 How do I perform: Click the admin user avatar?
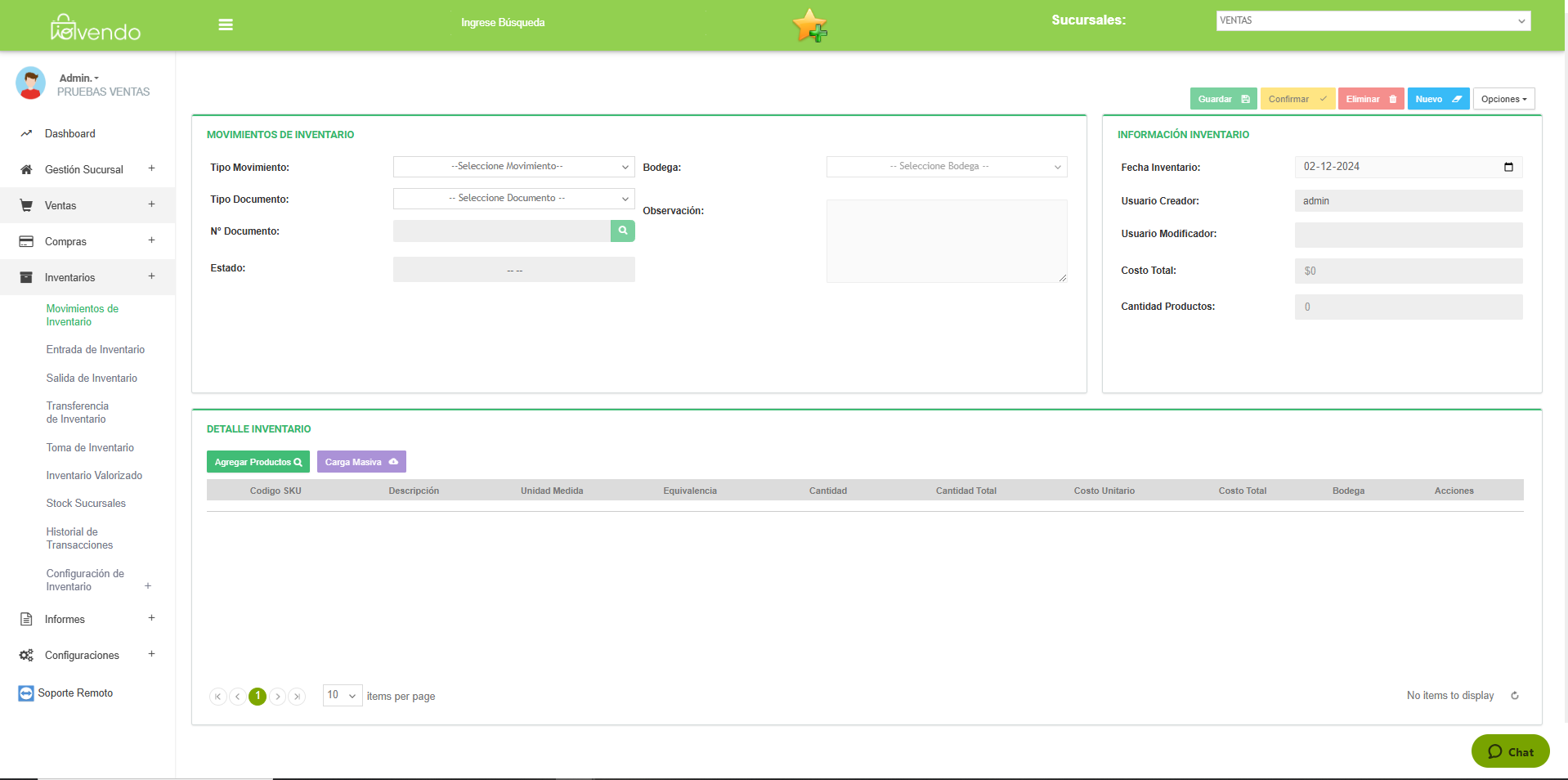tap(31, 83)
